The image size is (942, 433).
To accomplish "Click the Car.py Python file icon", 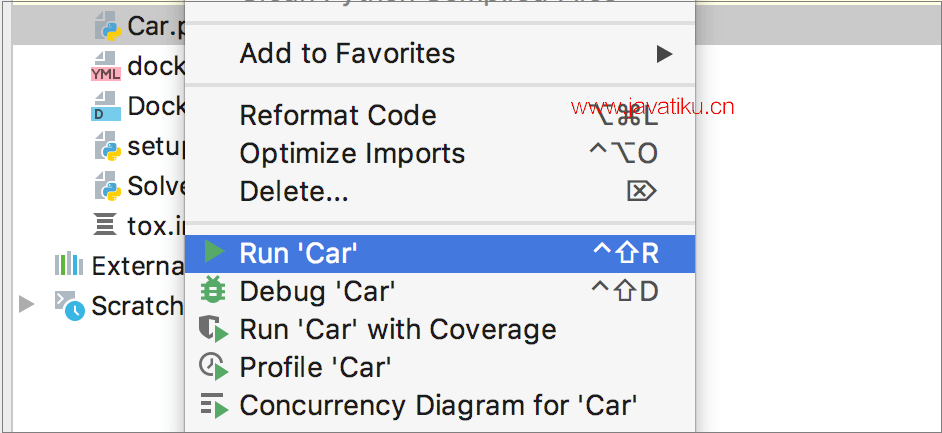I will coord(108,26).
